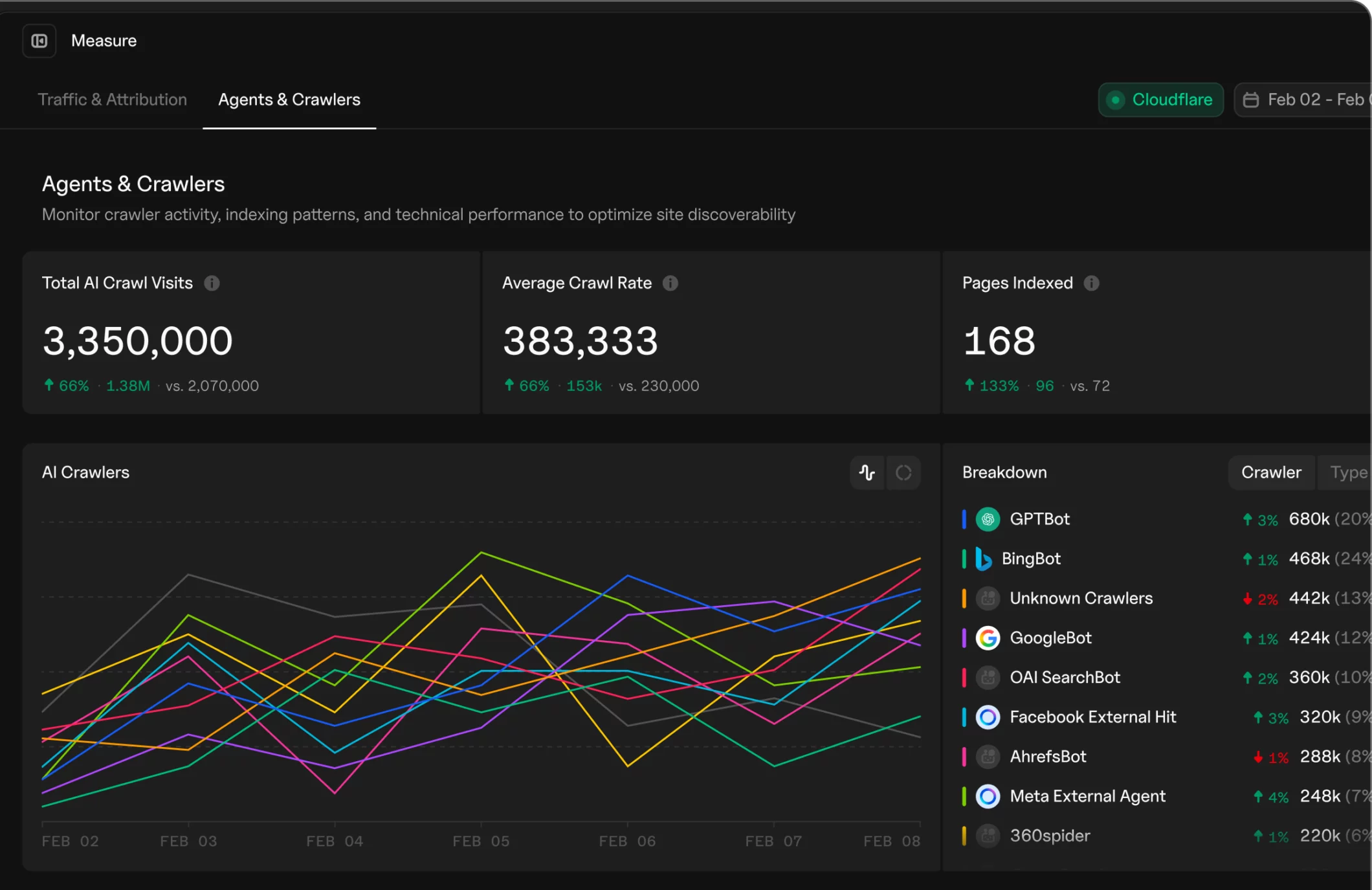This screenshot has width=1372, height=890.
Task: Open the Cloudflare data source selector
Action: (x=1160, y=100)
